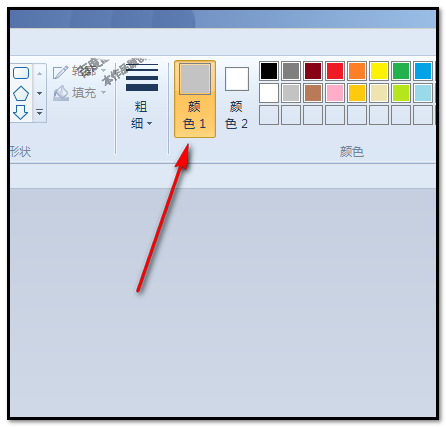Click the fill (填充) bucket icon
446x427 pixels.
click(x=61, y=93)
